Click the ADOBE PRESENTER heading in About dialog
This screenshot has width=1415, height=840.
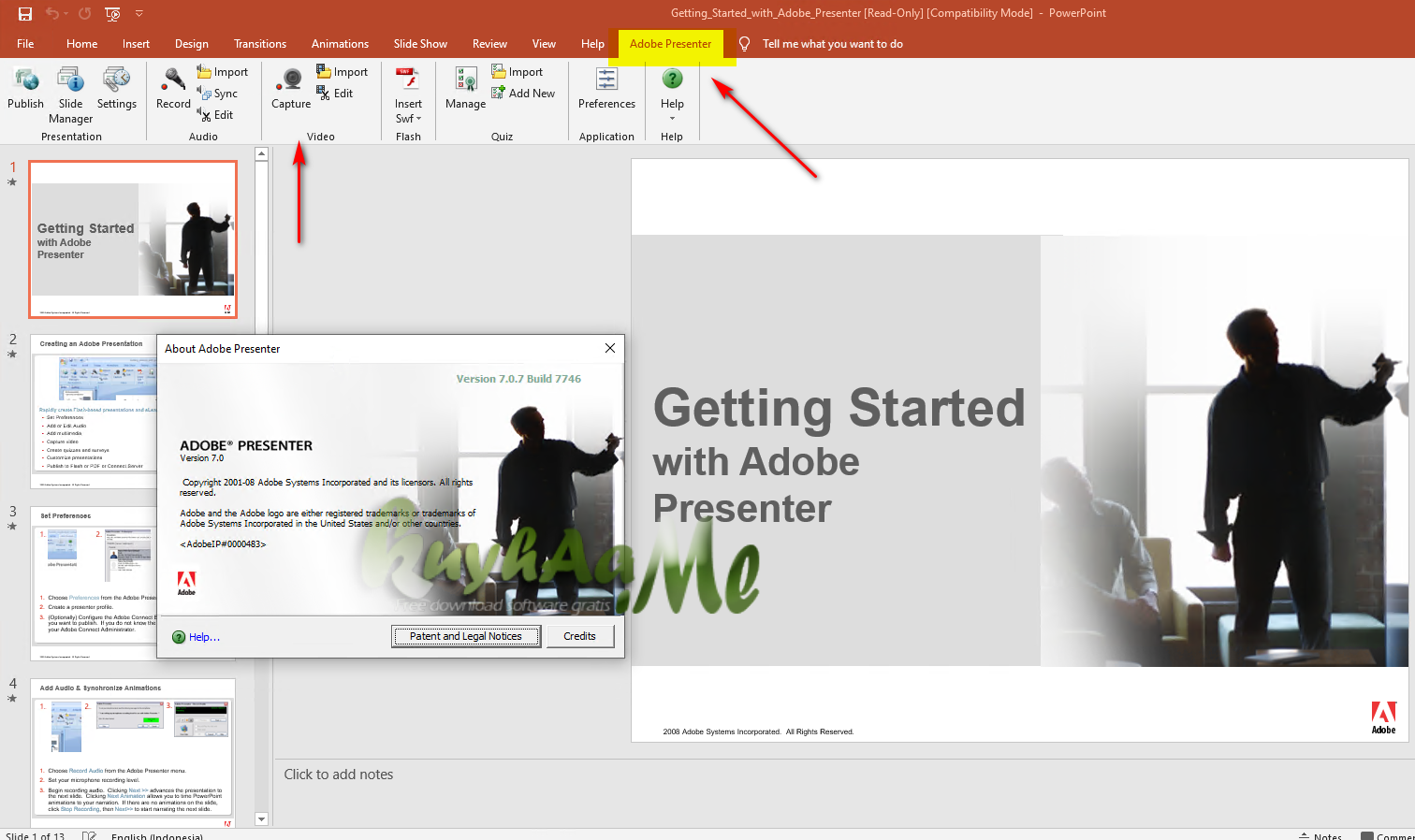(246, 445)
